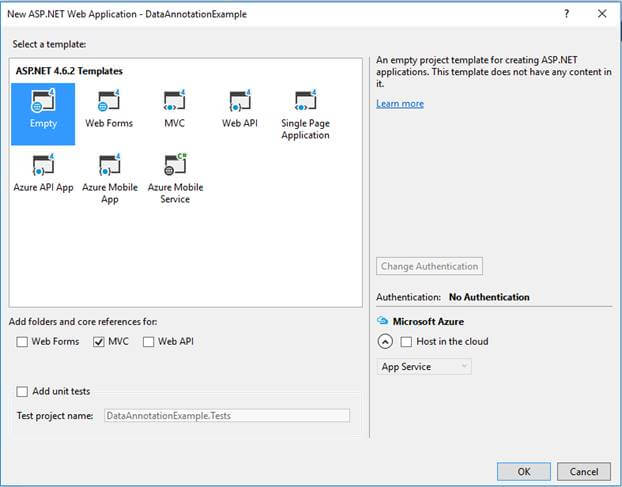Select the Azure API App template
622x487 pixels.
(43, 174)
